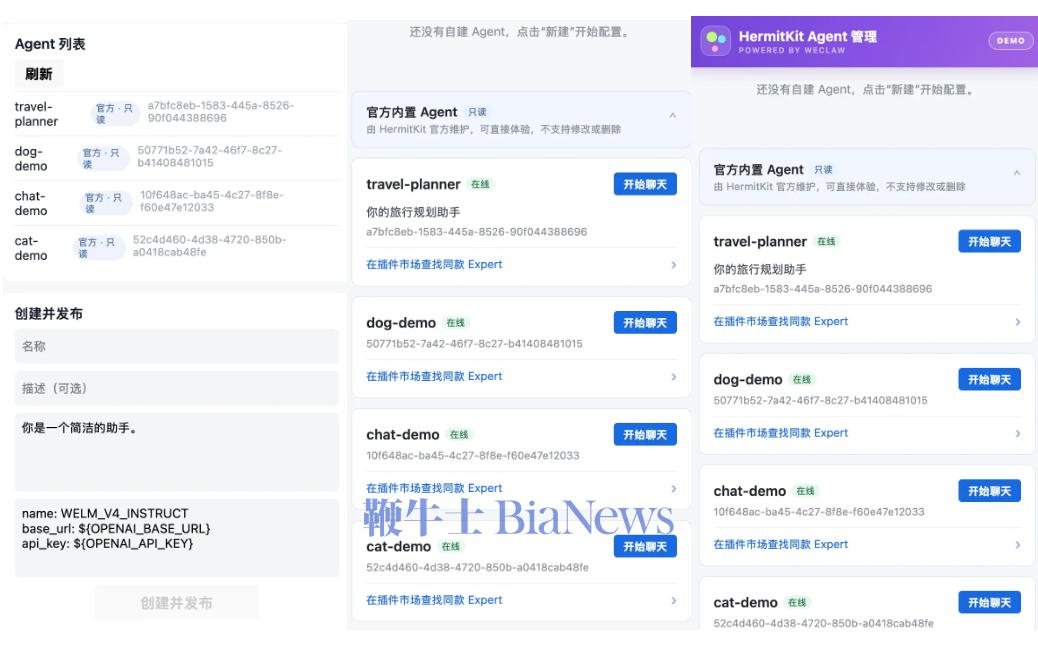Select cat-demo row in left Agent list
Screen dimensions: 1038x648
tap(176, 248)
